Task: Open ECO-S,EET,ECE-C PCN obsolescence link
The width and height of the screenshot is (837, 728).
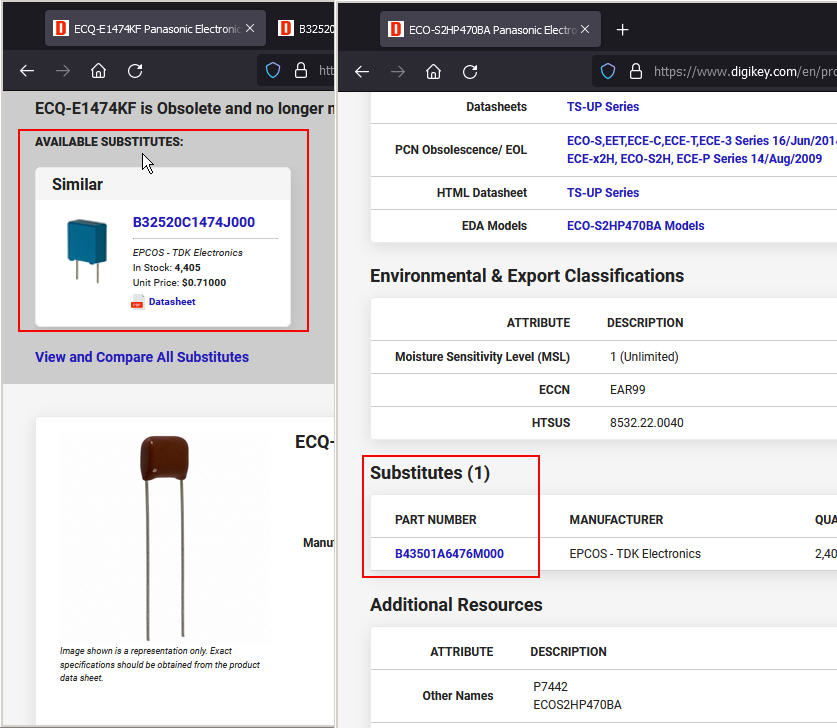Action: (701, 141)
